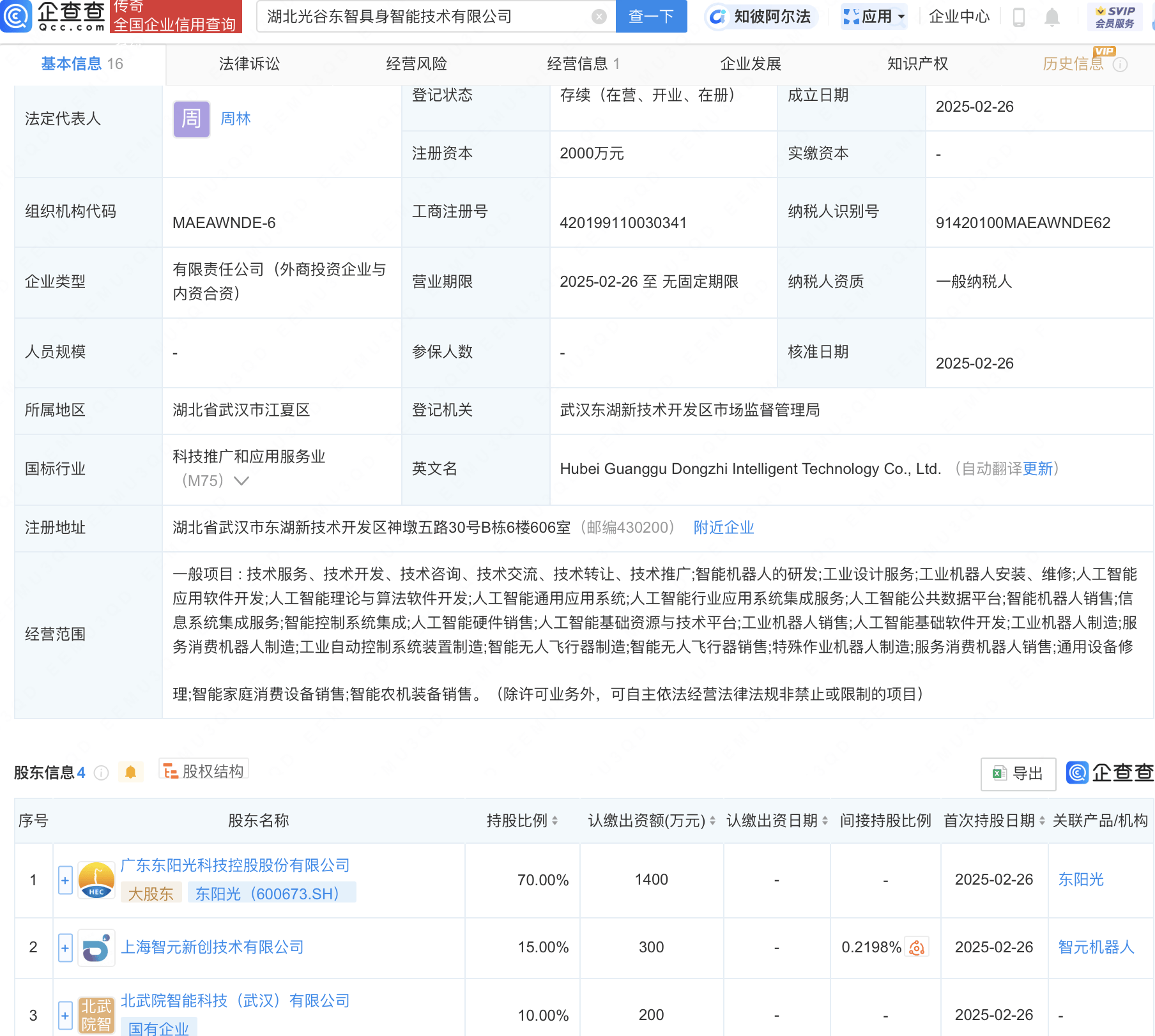Expand shareholder row 上海智元新创技术
The width and height of the screenshot is (1155, 1036).
[65, 948]
